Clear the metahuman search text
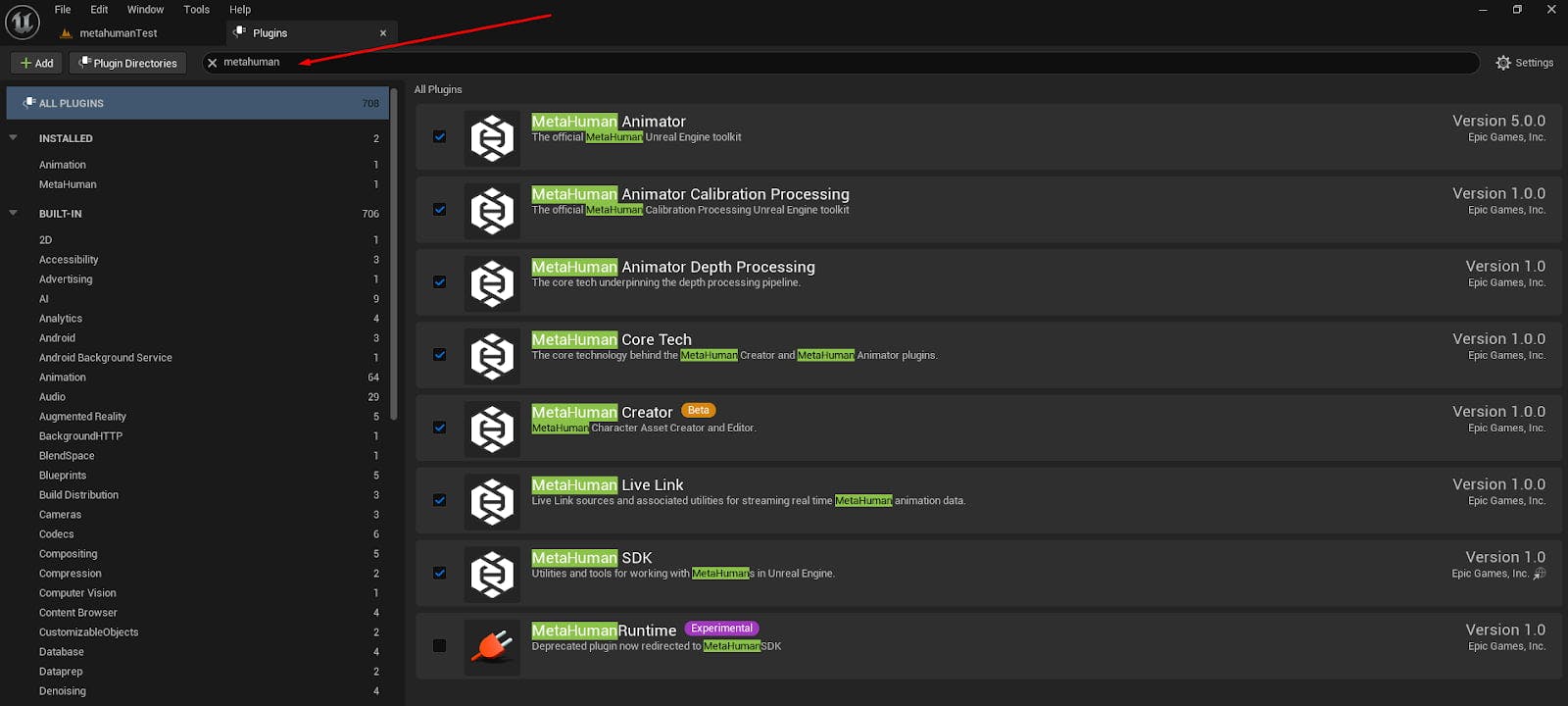Screen dimensions: 1568x706 (x=212, y=63)
